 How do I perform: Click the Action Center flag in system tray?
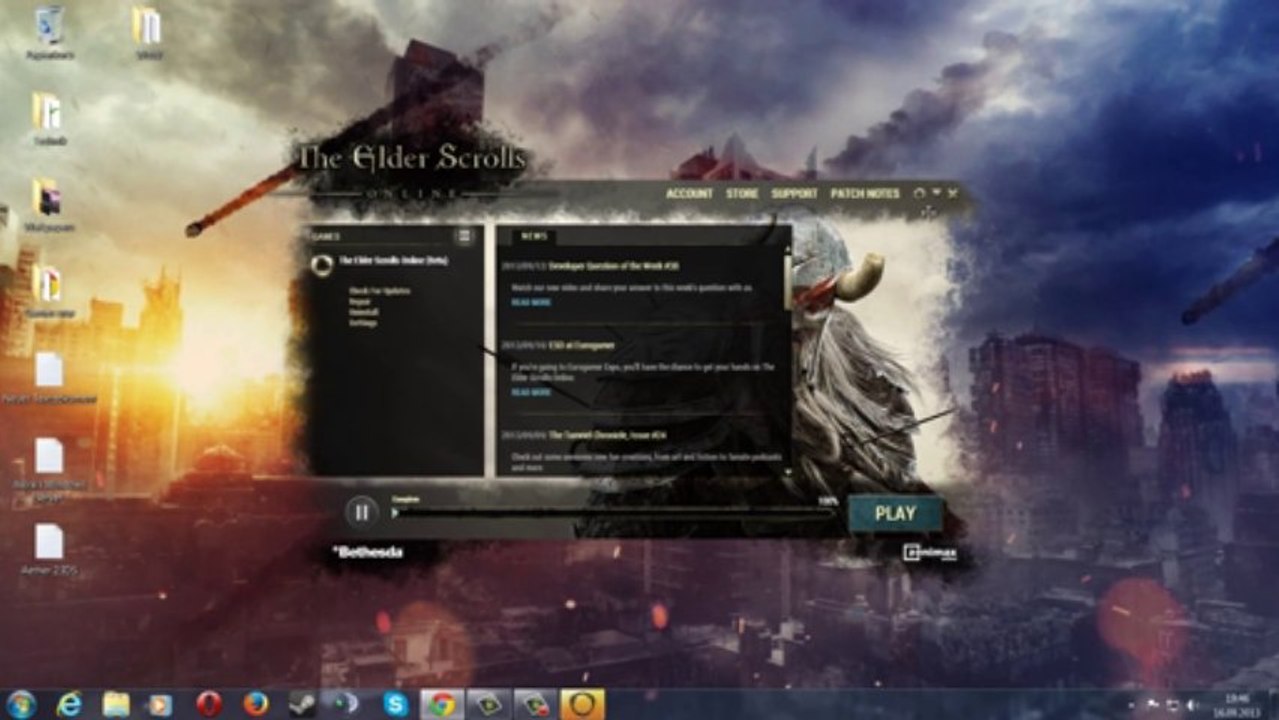[1155, 705]
